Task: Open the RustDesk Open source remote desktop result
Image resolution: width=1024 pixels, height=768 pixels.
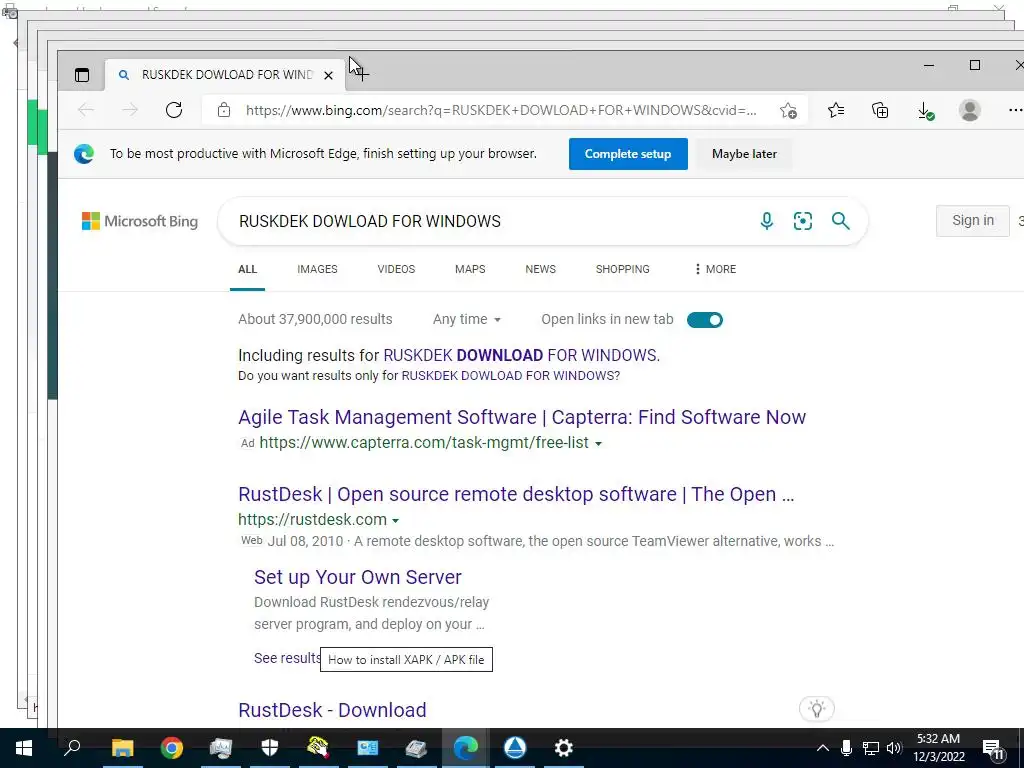Action: pos(516,494)
